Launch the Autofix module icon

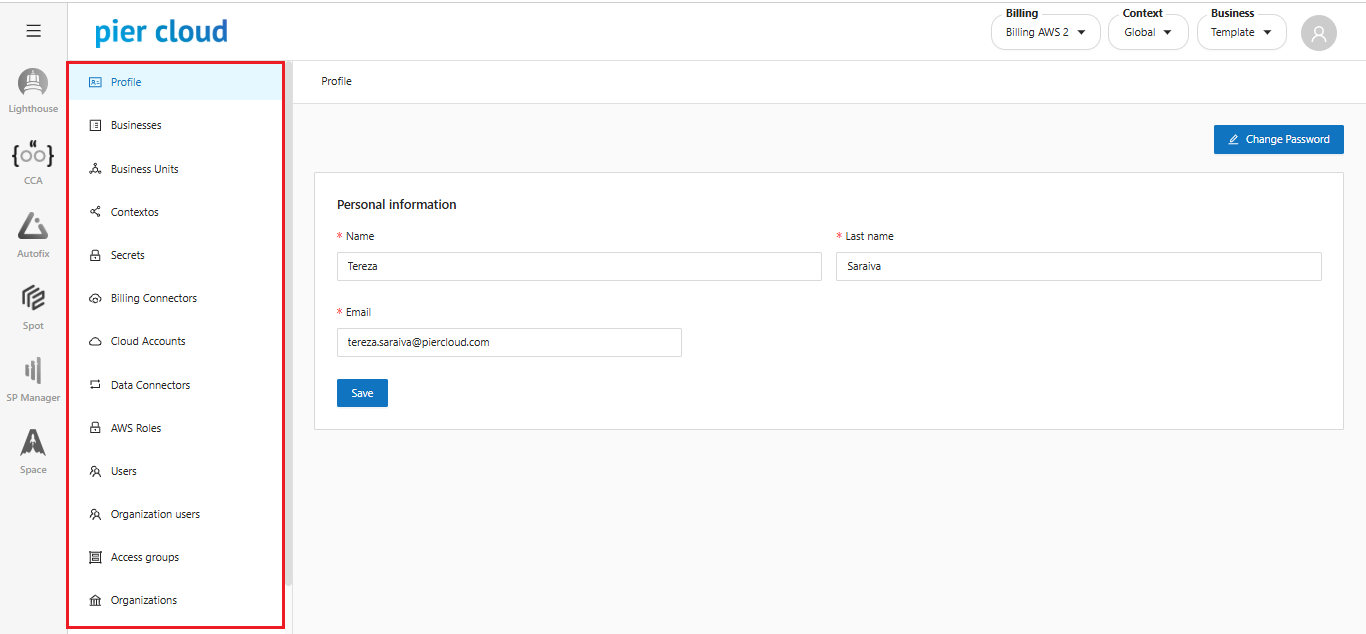tap(33, 228)
